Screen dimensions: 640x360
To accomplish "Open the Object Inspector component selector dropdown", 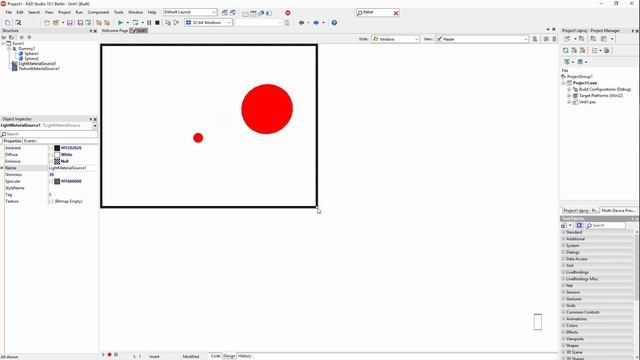I will (x=95, y=126).
